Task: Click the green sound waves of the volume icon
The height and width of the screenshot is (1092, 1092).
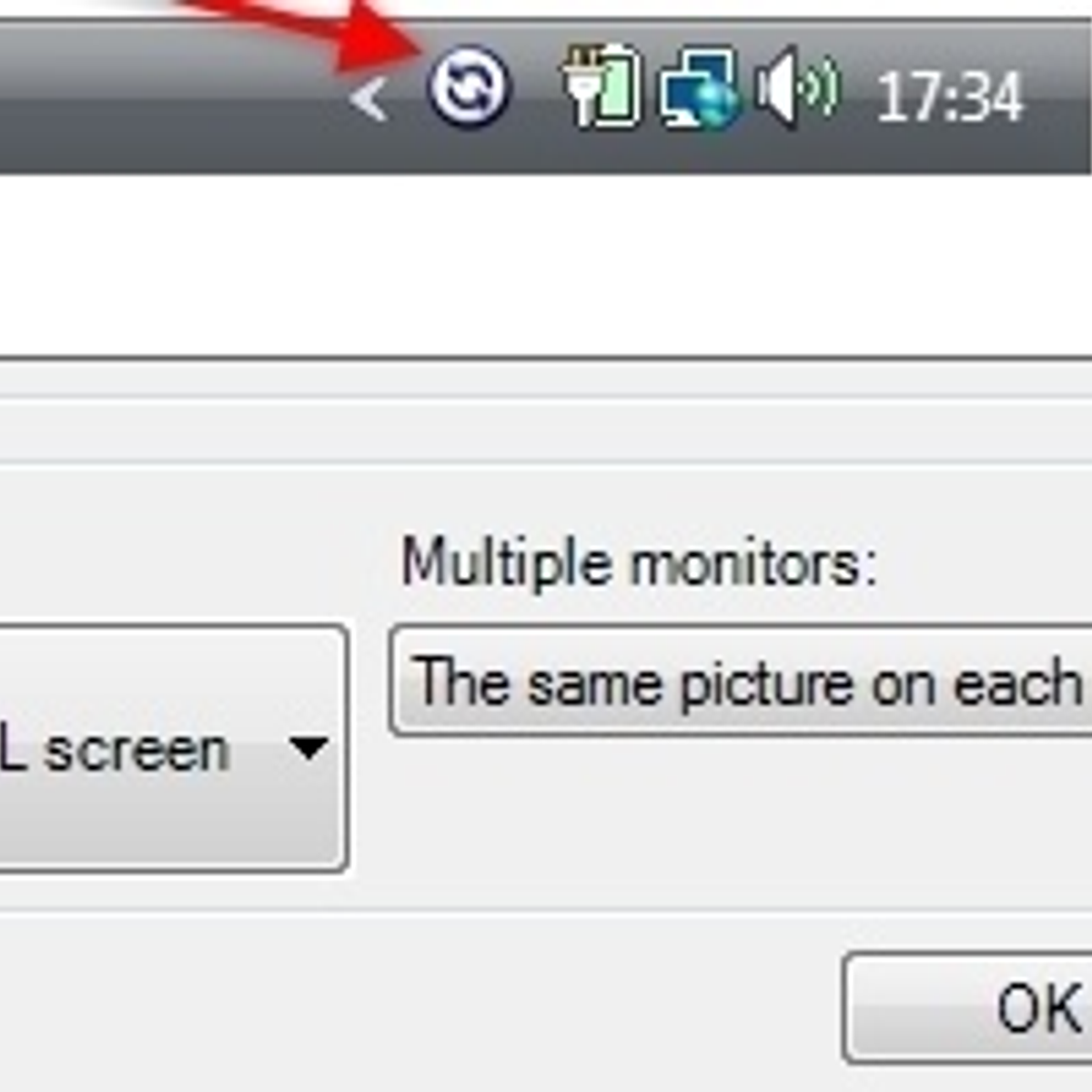Action: pyautogui.click(x=819, y=87)
